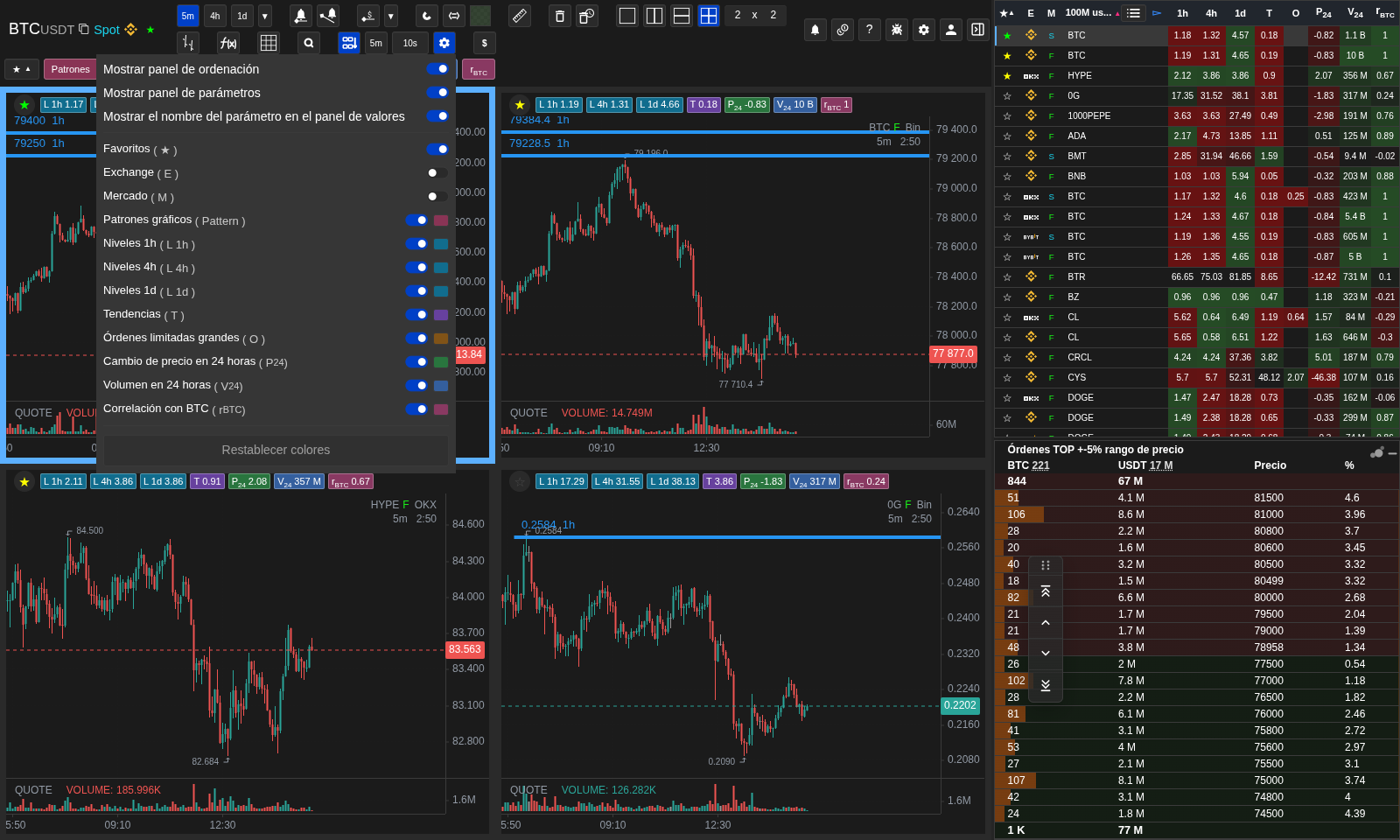The height and width of the screenshot is (840, 1400).
Task: Select the Patrones tab
Action: pos(70,69)
